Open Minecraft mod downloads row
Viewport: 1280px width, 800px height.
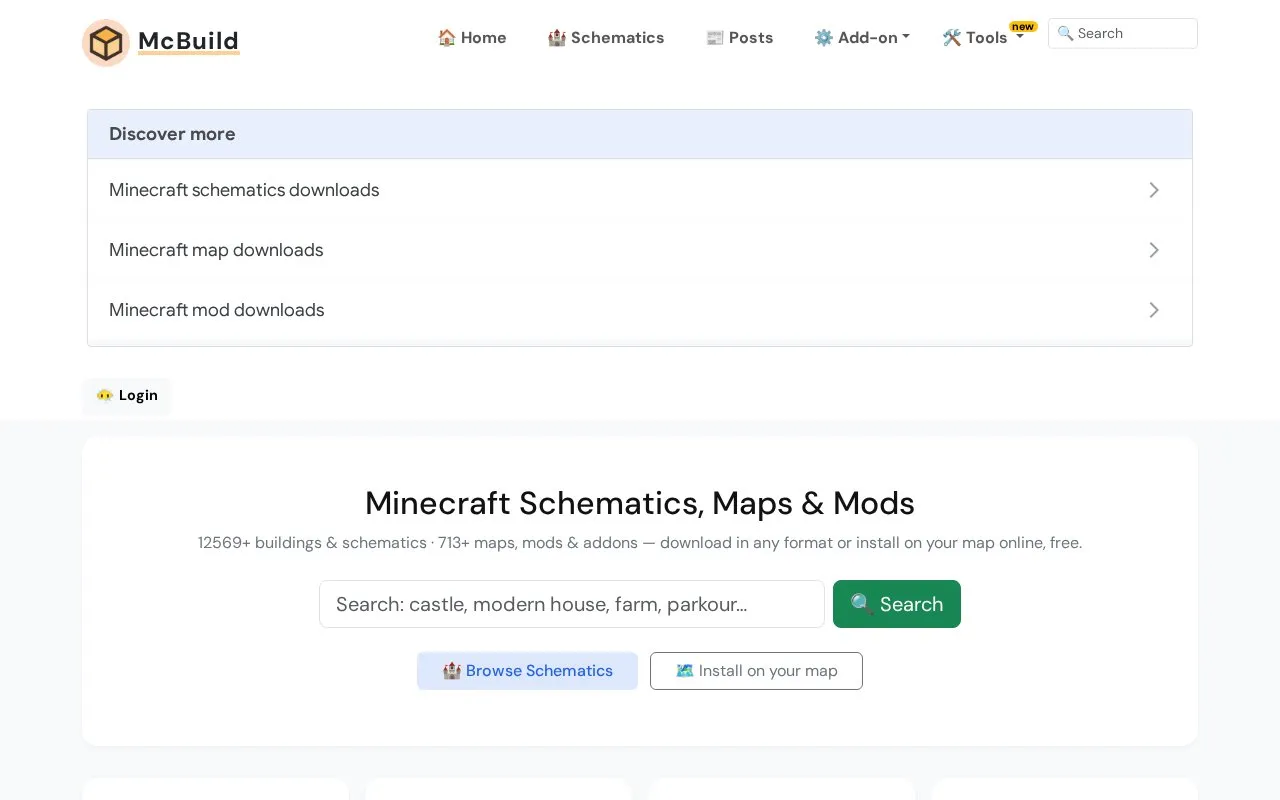point(640,310)
